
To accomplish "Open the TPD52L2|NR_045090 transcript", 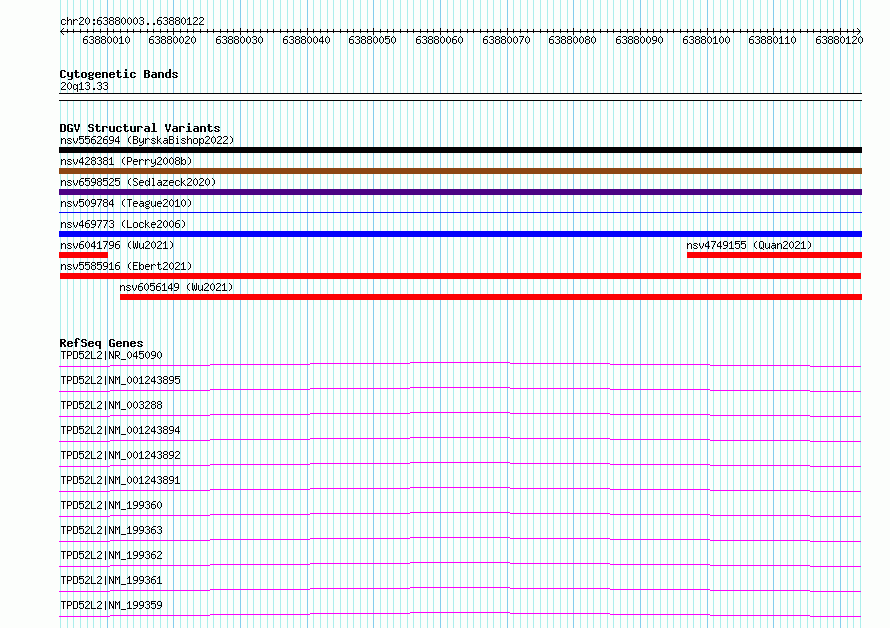I will pyautogui.click(x=111, y=355).
